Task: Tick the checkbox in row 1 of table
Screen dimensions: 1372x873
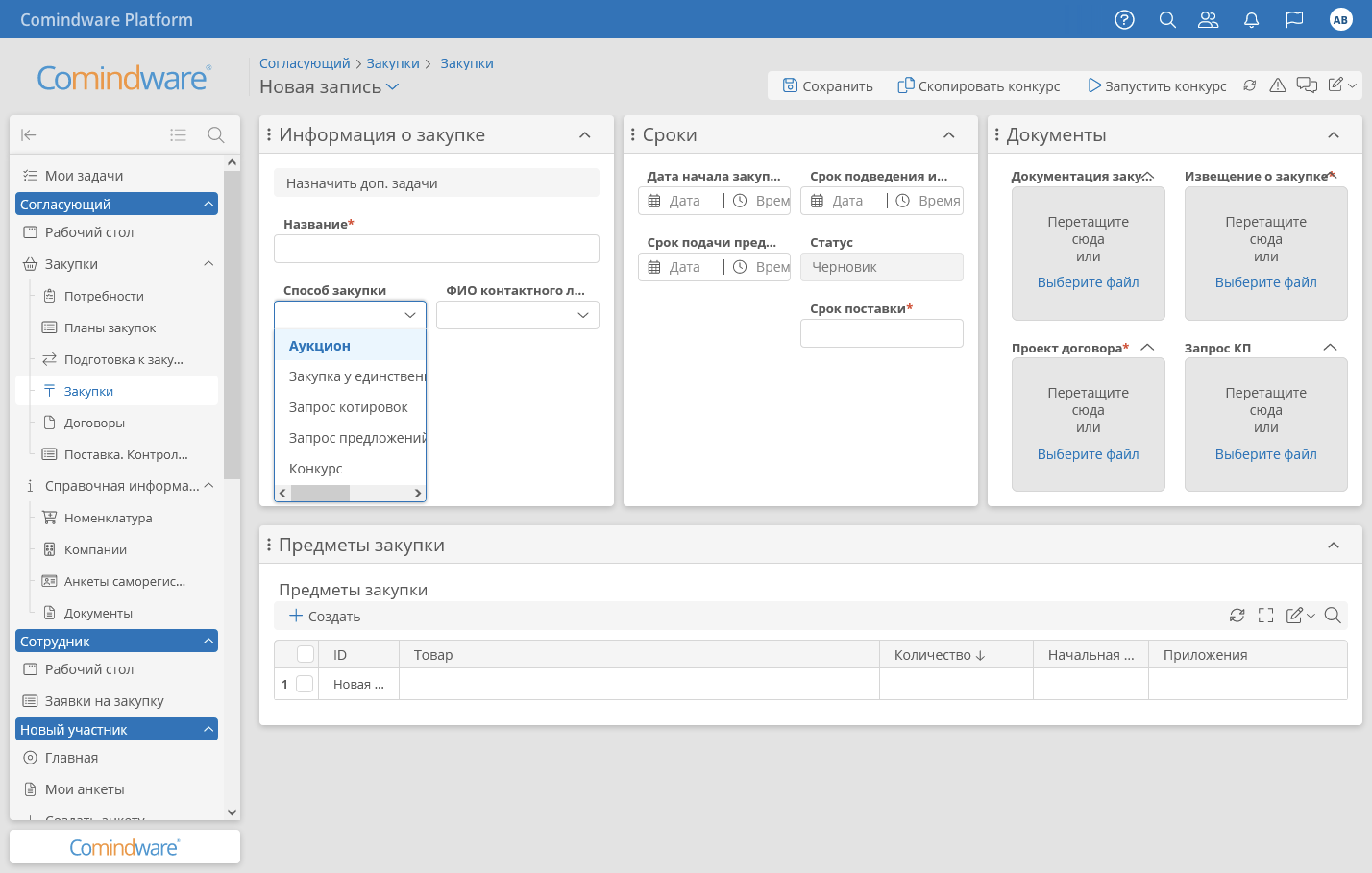Action: point(305,684)
